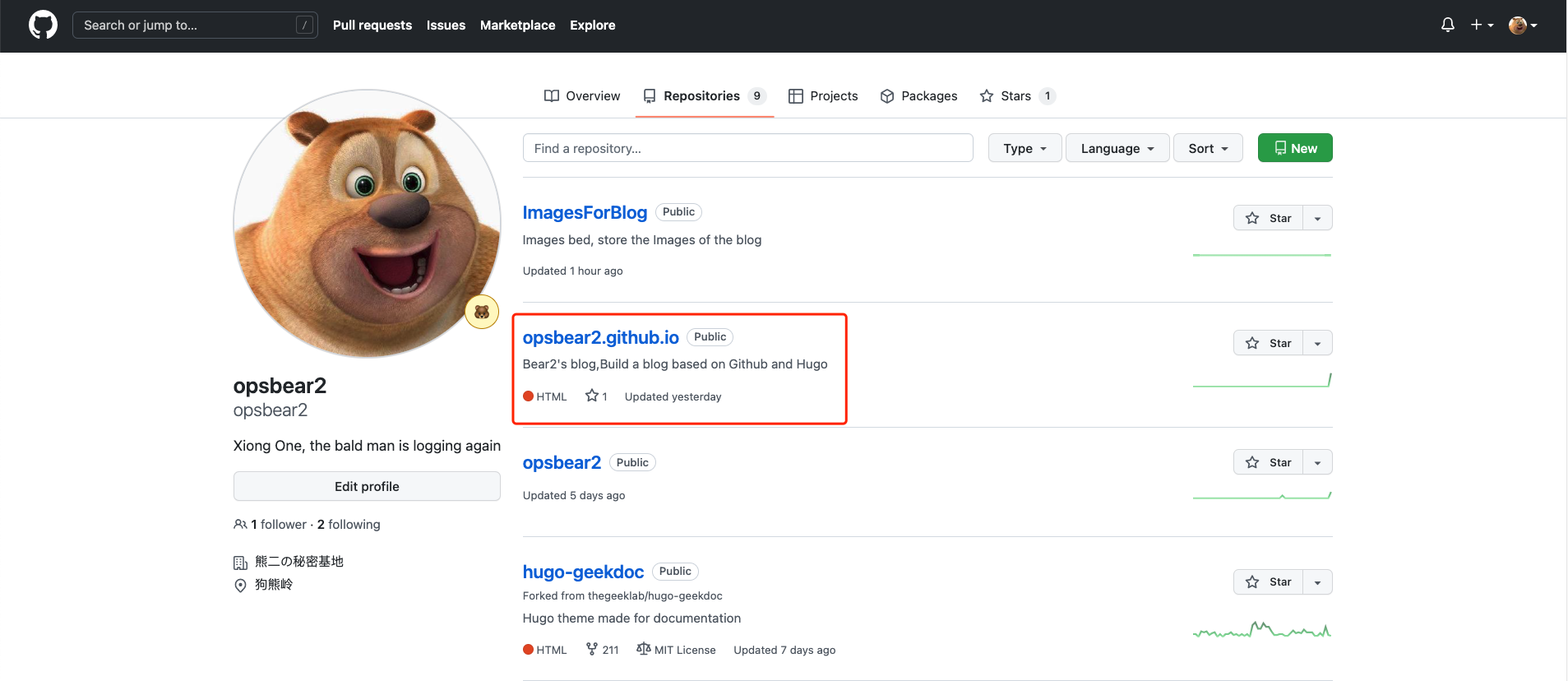Image resolution: width=1568 pixels, height=681 pixels.
Task: Open the Packages tab
Action: pyautogui.click(x=918, y=96)
